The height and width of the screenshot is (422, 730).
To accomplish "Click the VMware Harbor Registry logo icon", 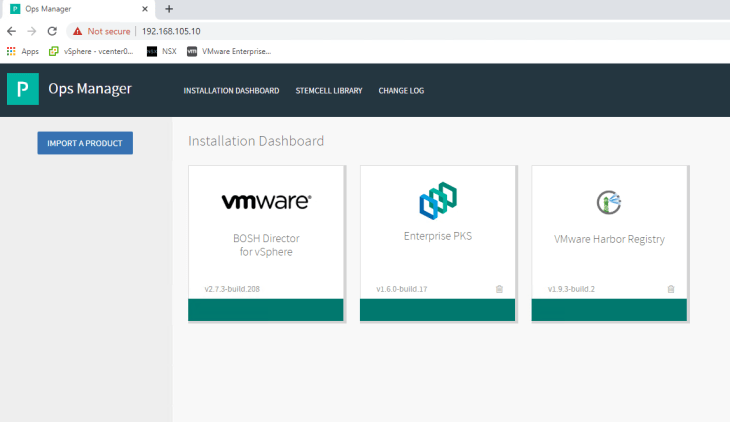I will (x=609, y=203).
